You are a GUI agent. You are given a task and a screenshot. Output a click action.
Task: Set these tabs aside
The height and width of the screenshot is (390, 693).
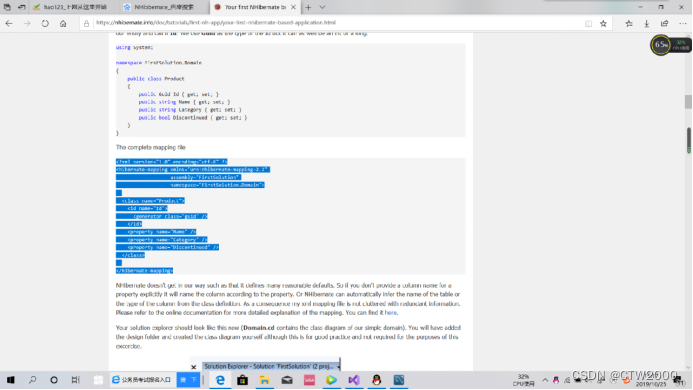pos(21,7)
